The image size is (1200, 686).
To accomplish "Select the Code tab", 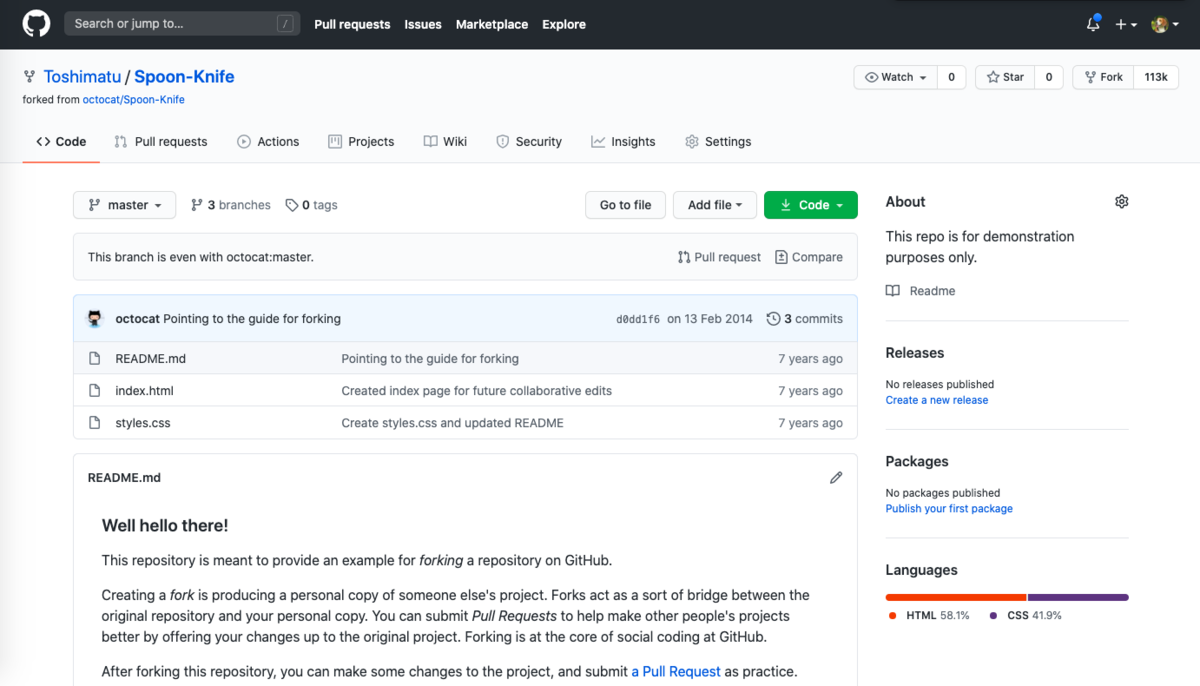I will pos(61,142).
